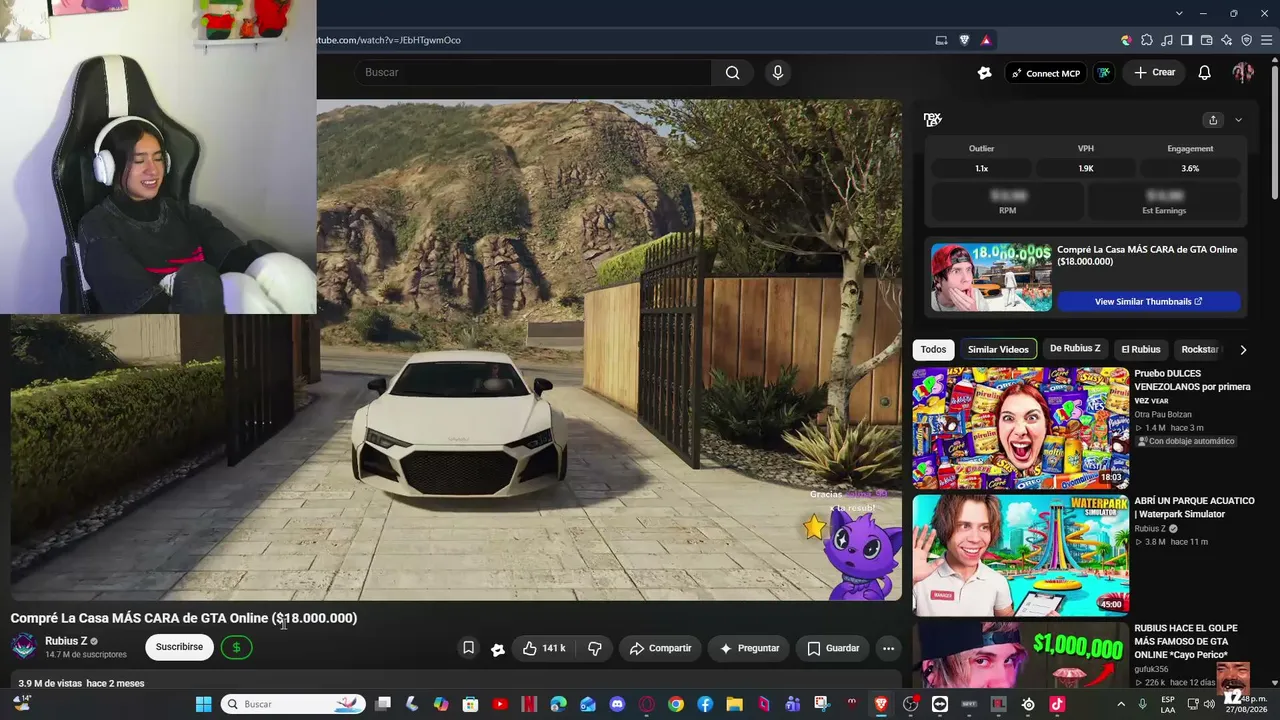Start voice search with the microphone icon
Image resolution: width=1280 pixels, height=720 pixels.
click(778, 72)
